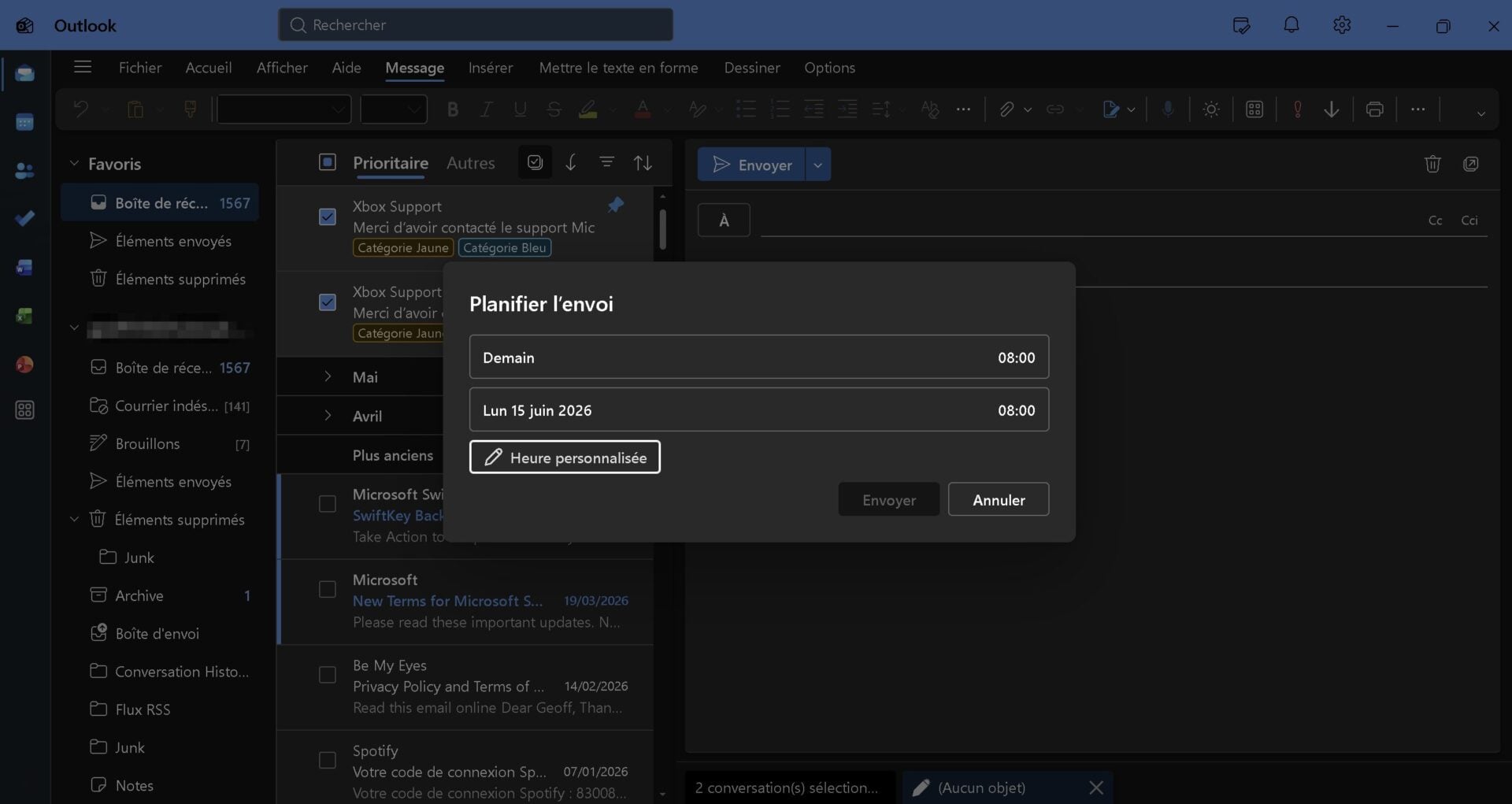Choose Demain 08:00 schedule option

pos(759,357)
